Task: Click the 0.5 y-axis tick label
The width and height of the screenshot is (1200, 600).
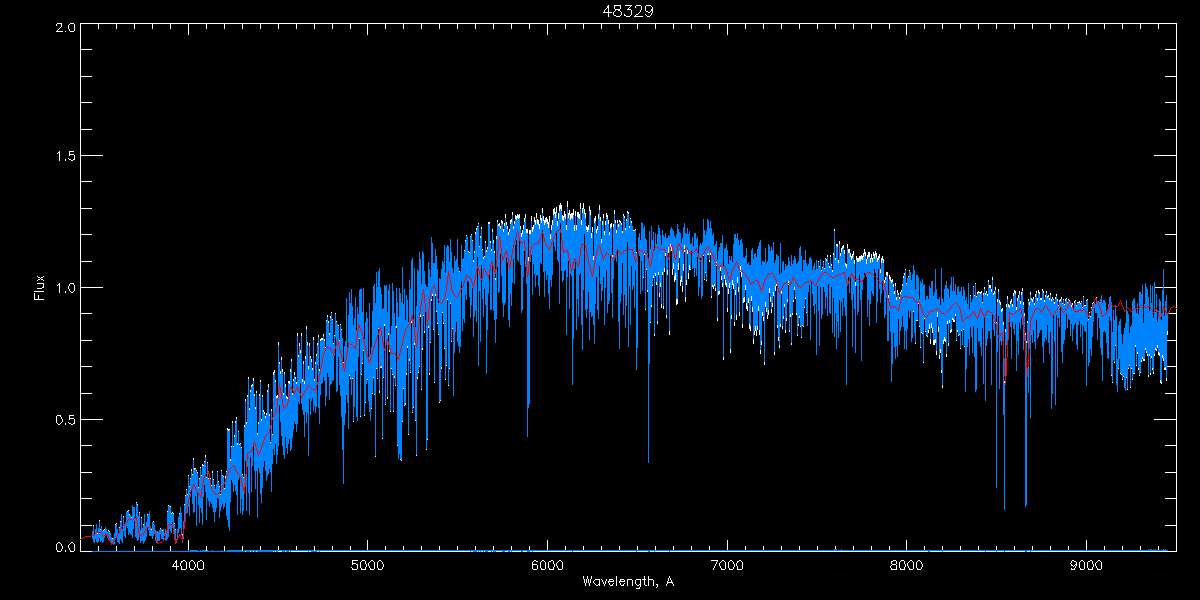Action: click(63, 419)
